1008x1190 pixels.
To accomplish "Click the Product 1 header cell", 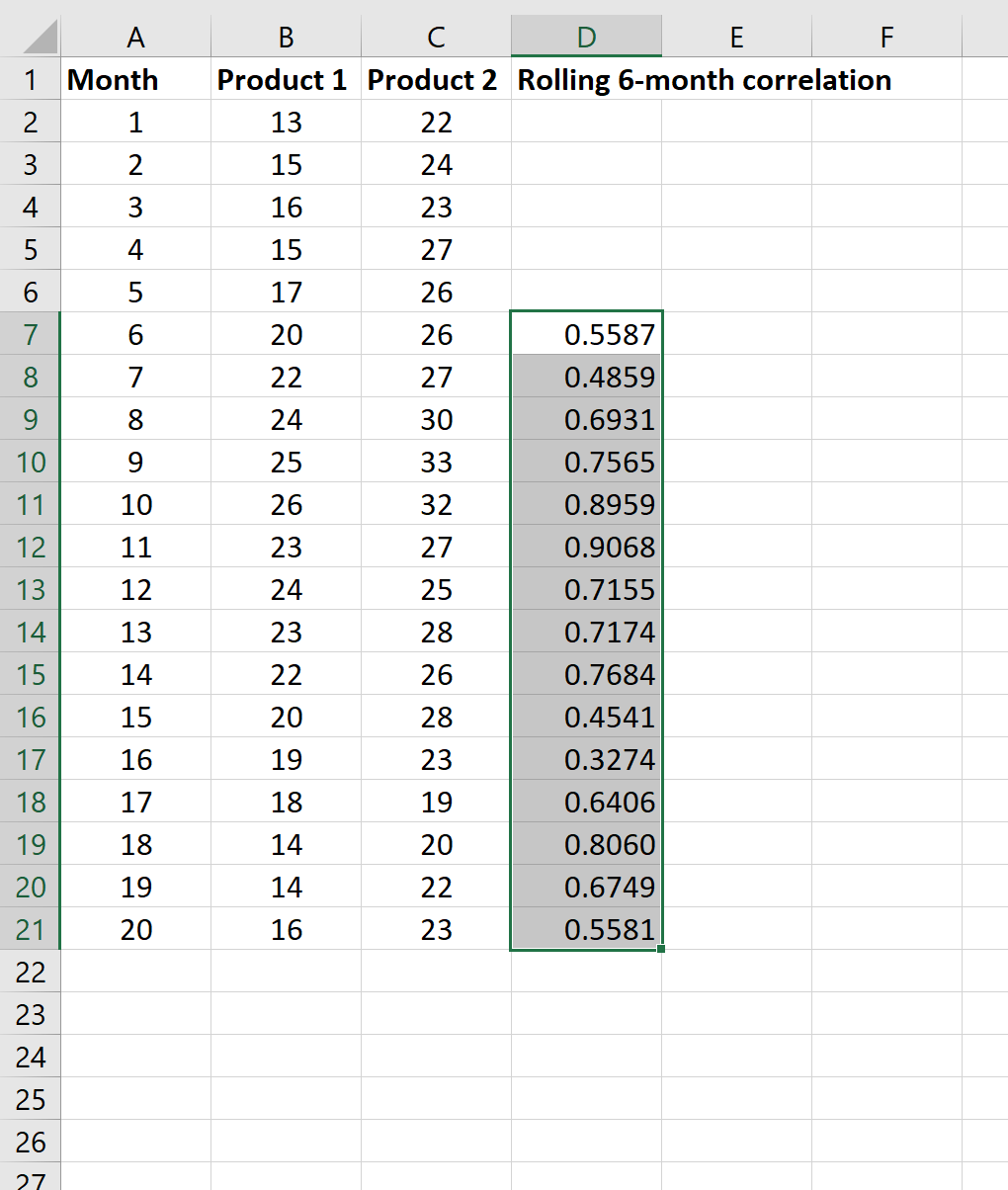I will (285, 80).
